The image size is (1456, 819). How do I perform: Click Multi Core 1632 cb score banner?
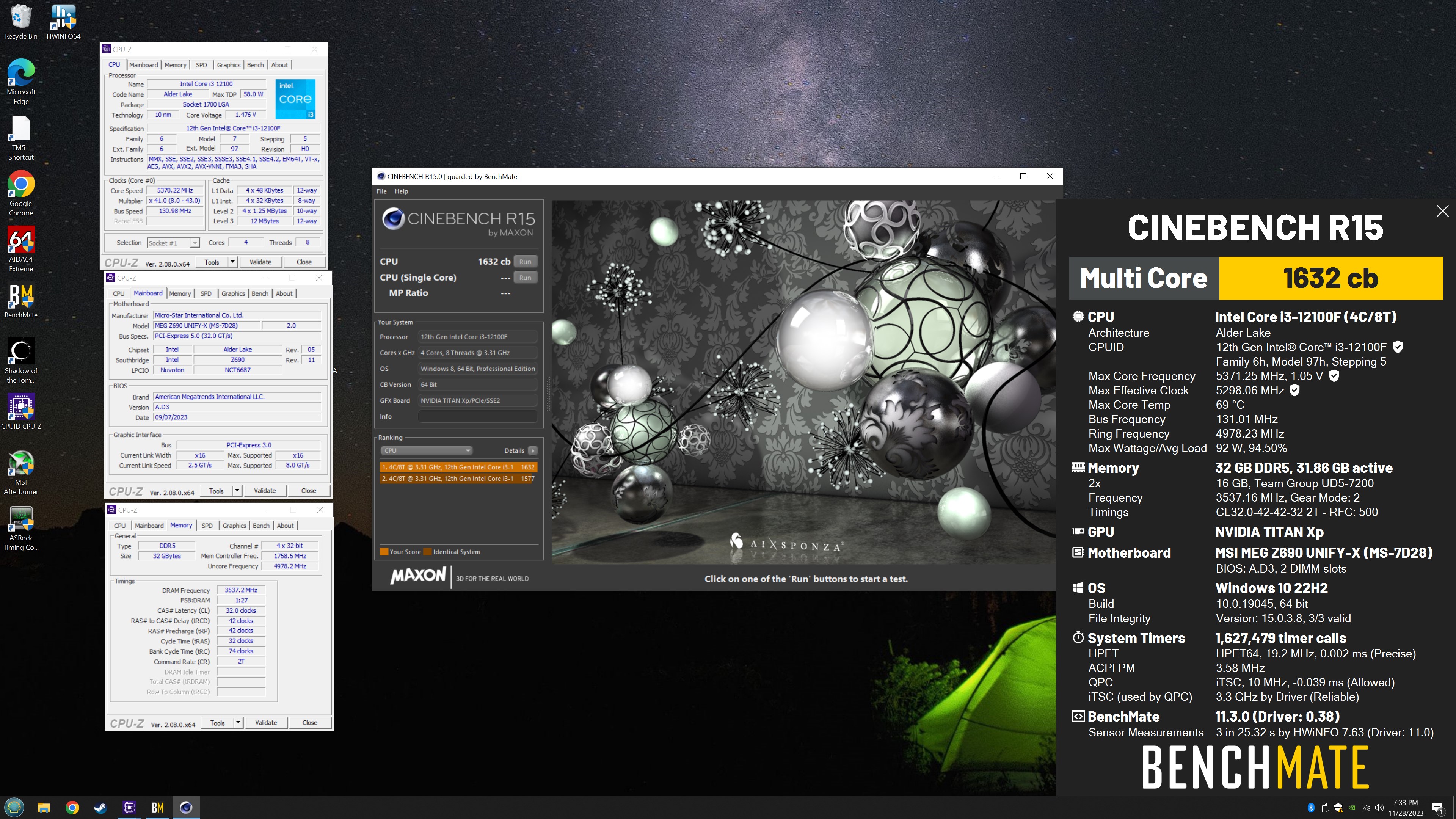point(1255,278)
